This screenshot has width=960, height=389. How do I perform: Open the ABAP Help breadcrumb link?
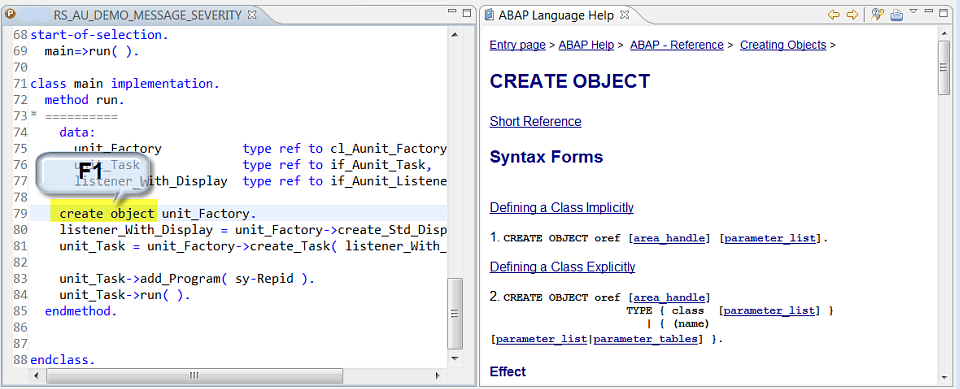point(586,45)
